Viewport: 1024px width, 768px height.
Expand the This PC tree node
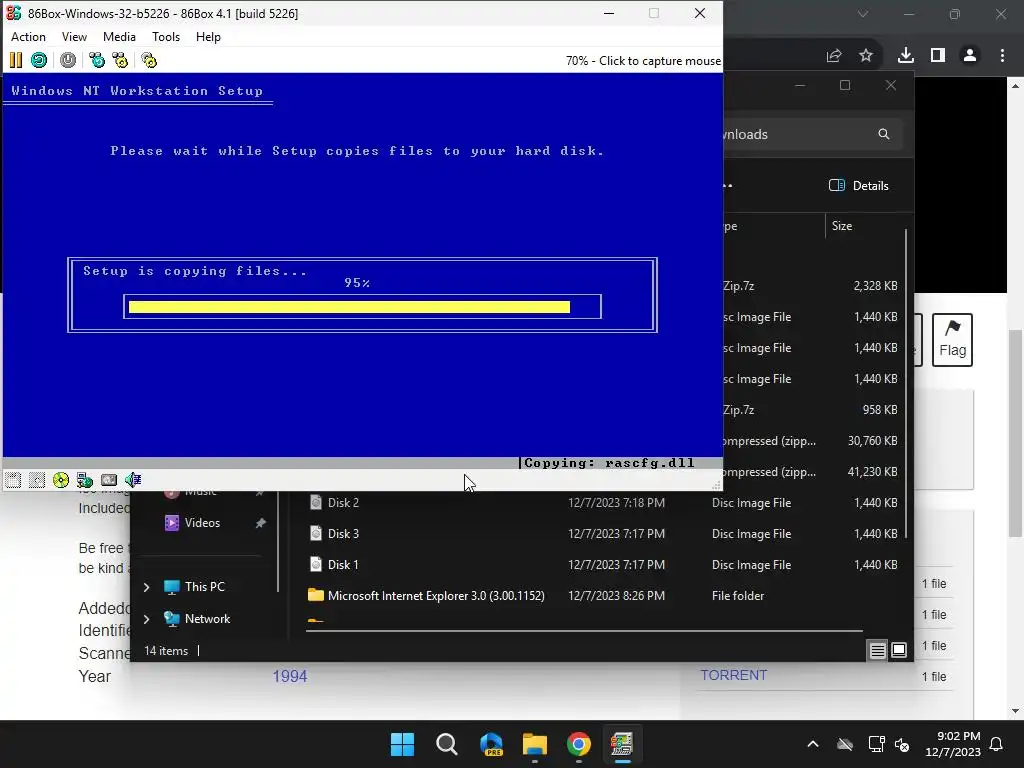[x=146, y=587]
